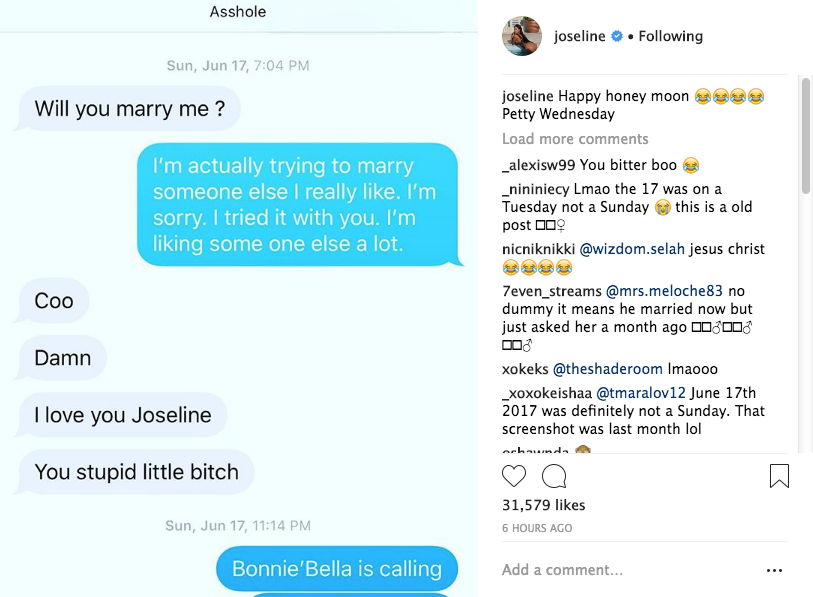Viewport: 813px width, 597px height.
Task: Expand Load more comments
Action: tap(575, 139)
